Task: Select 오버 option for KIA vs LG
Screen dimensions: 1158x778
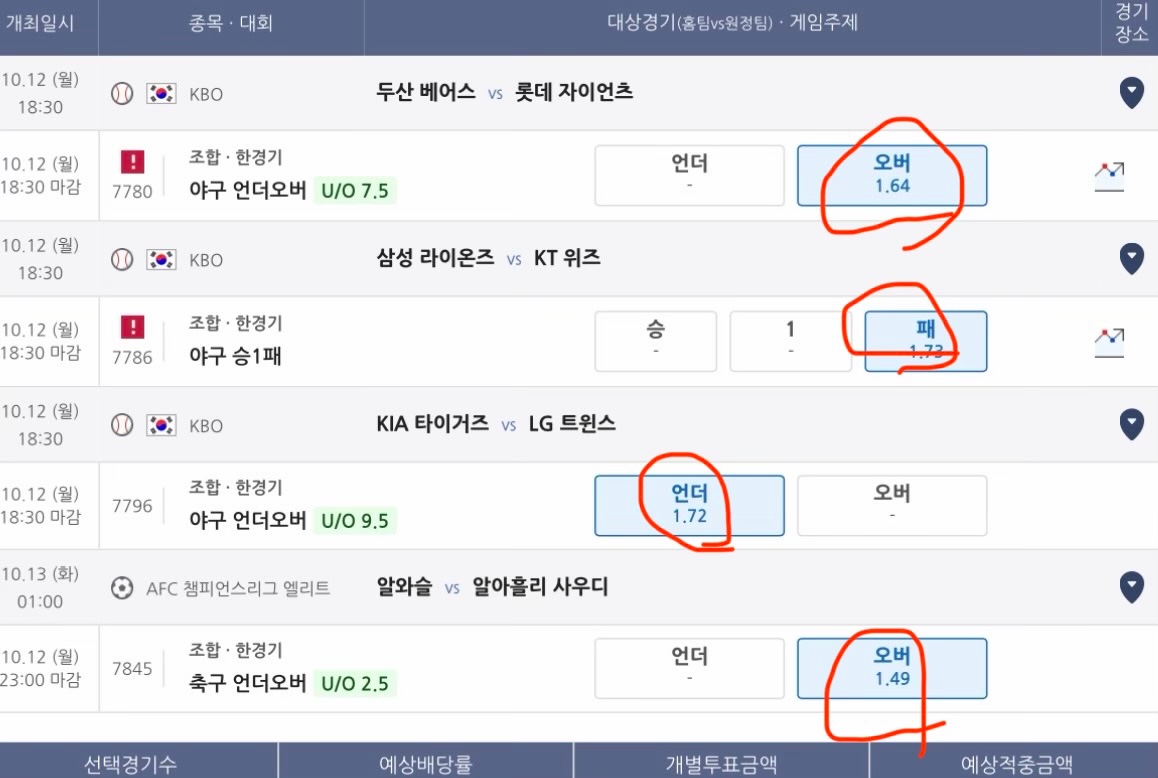Action: click(892, 505)
